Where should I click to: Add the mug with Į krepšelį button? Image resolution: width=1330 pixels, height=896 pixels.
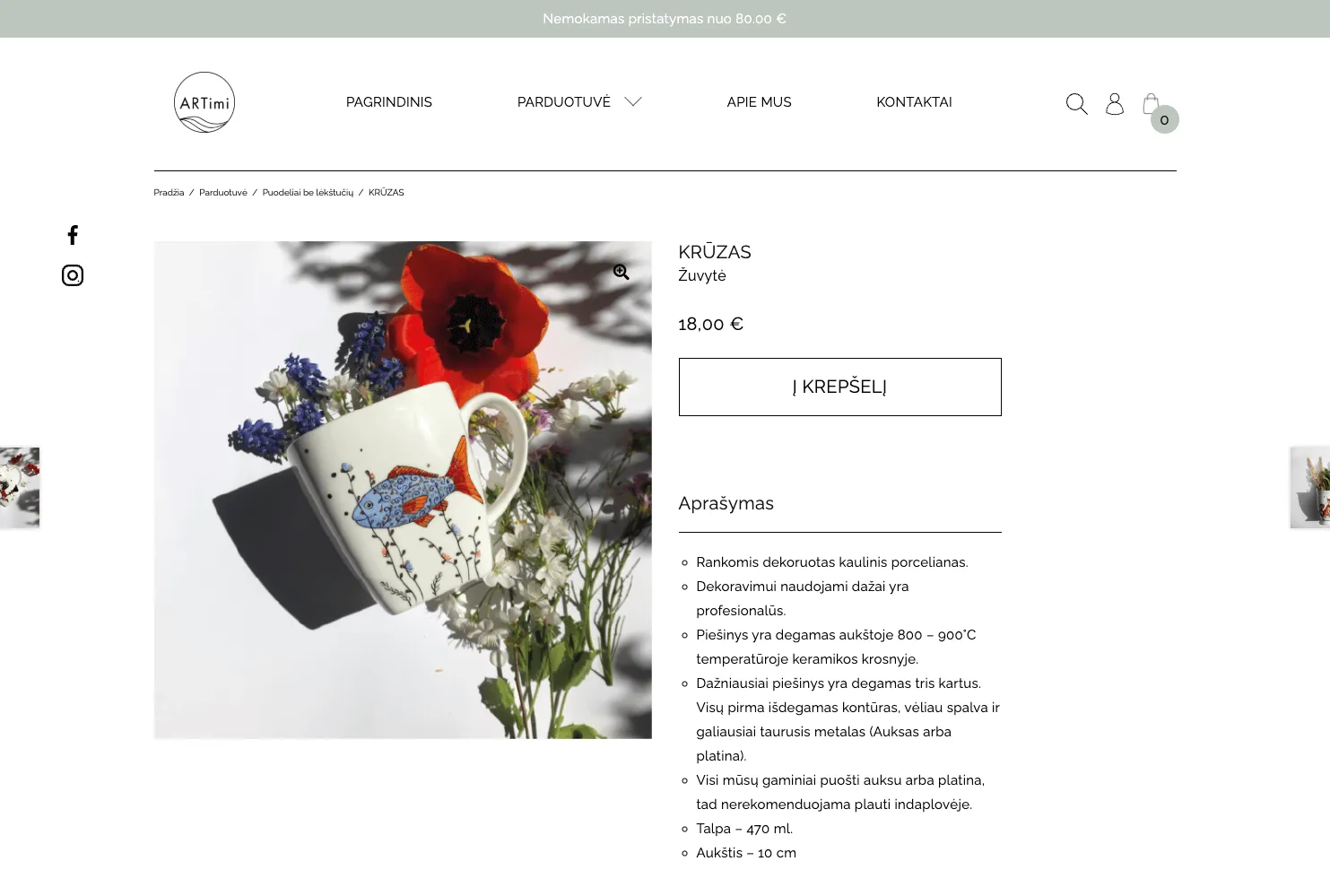(839, 387)
